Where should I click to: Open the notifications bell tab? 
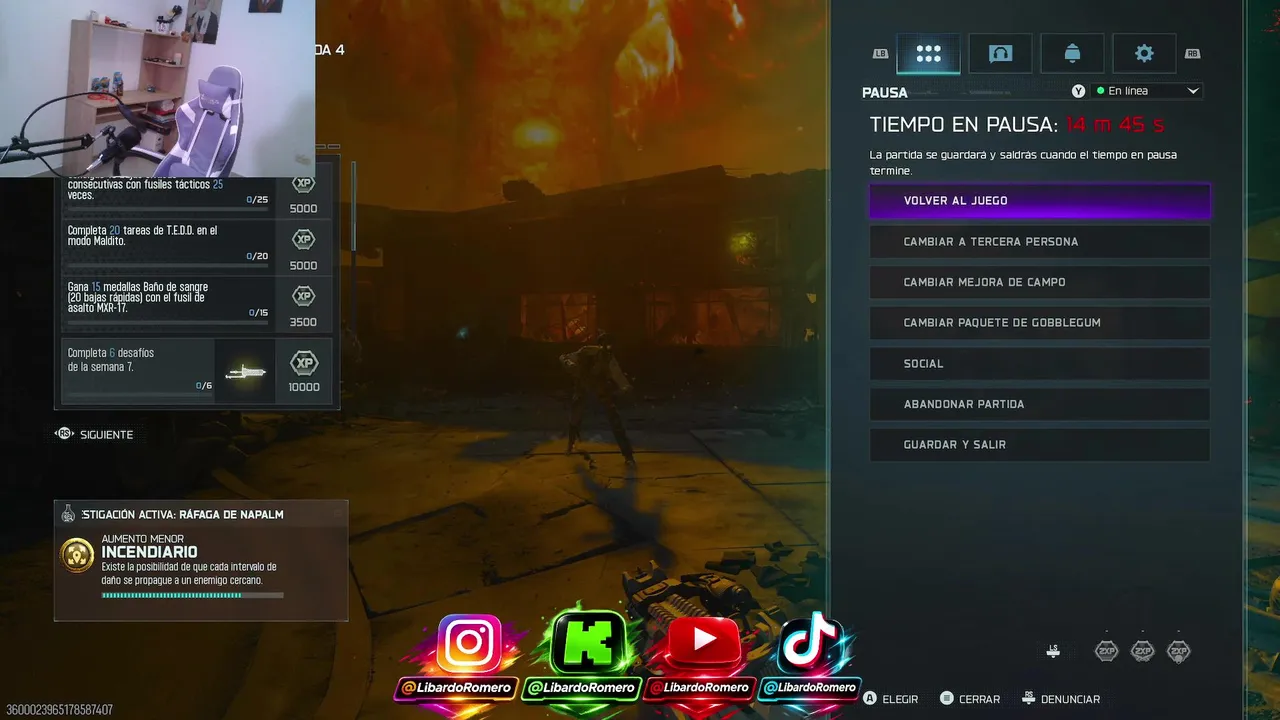pos(1072,54)
